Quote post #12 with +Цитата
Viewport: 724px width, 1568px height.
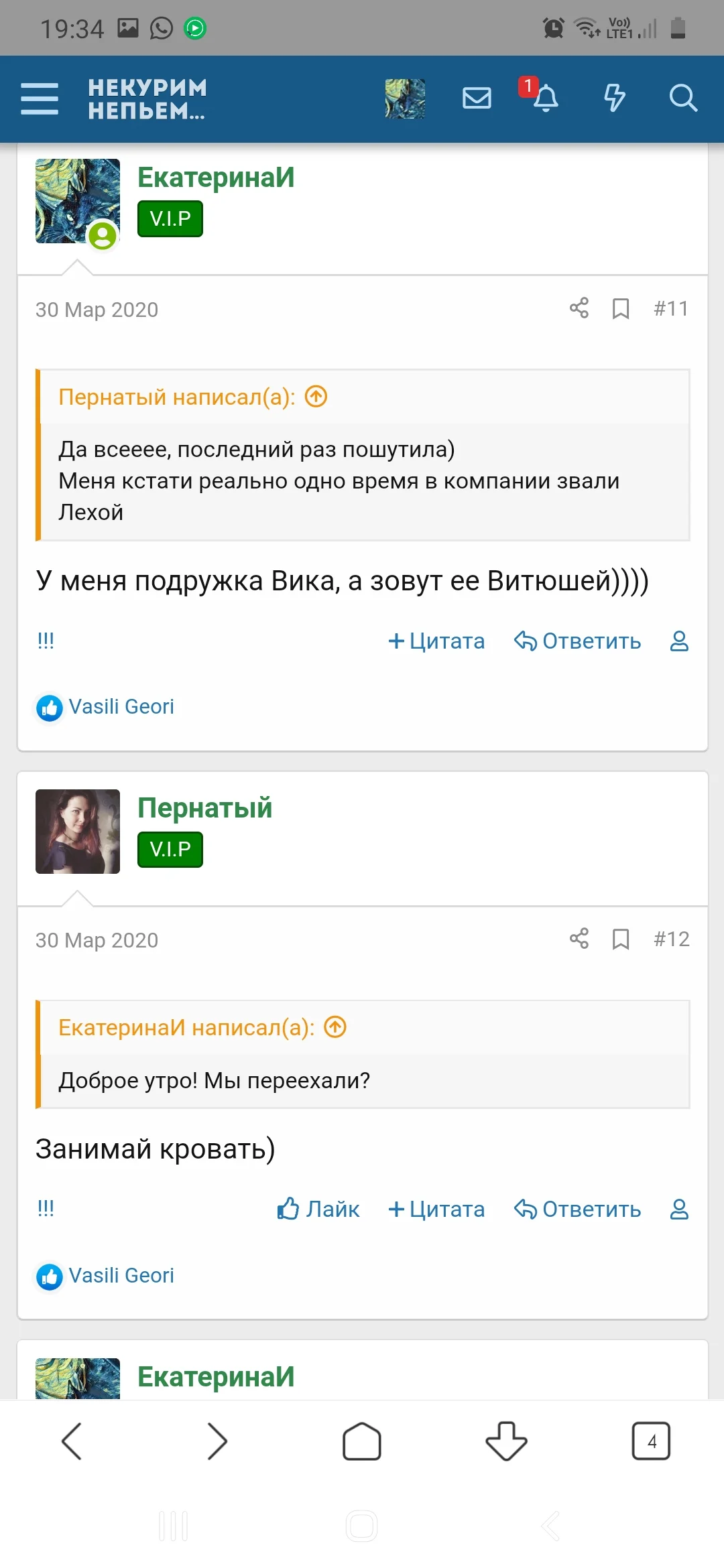tap(436, 1209)
